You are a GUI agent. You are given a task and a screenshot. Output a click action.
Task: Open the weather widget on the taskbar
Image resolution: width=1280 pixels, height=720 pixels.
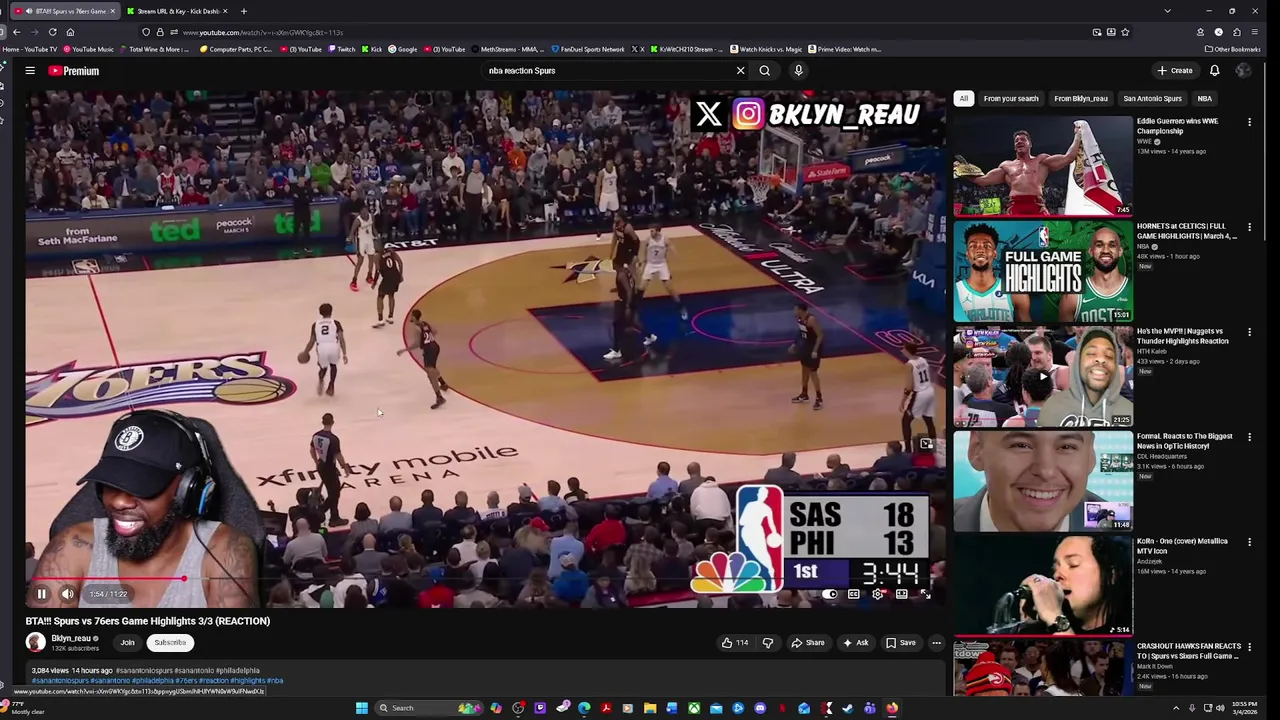coord(24,708)
